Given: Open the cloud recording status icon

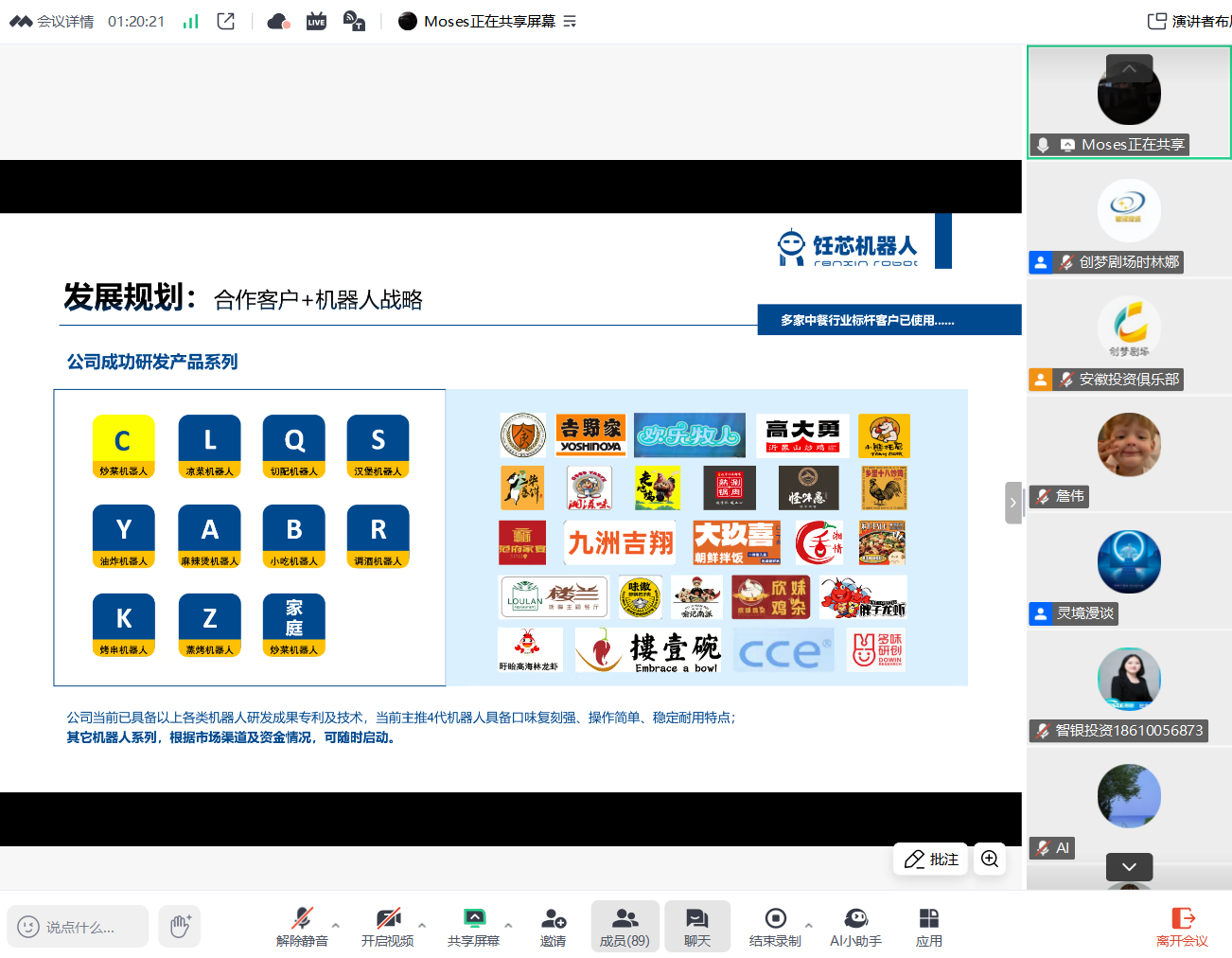Looking at the screenshot, I should click(278, 21).
